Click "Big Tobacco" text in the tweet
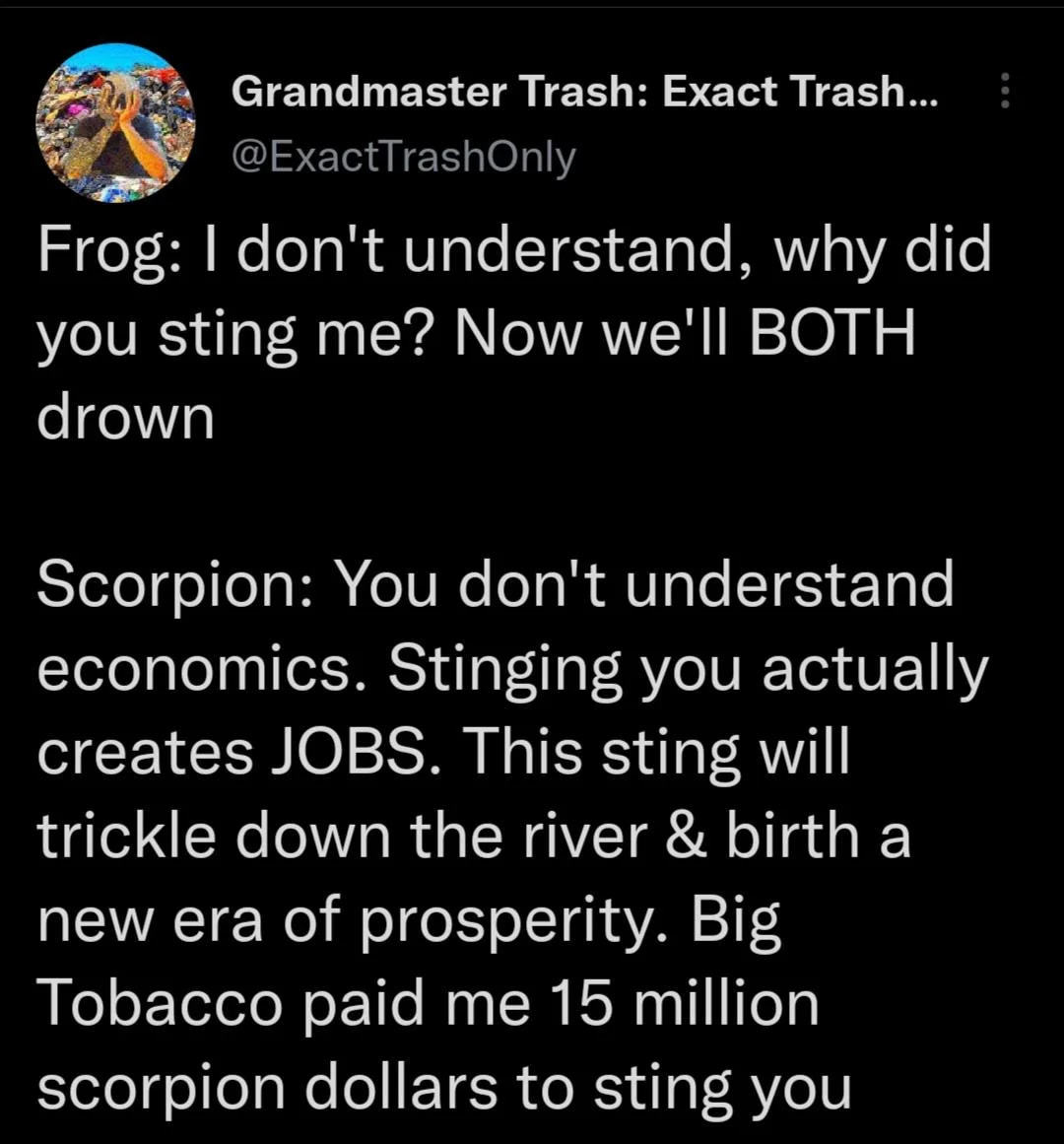Screen dimensions: 1064x1144 [x=409, y=962]
